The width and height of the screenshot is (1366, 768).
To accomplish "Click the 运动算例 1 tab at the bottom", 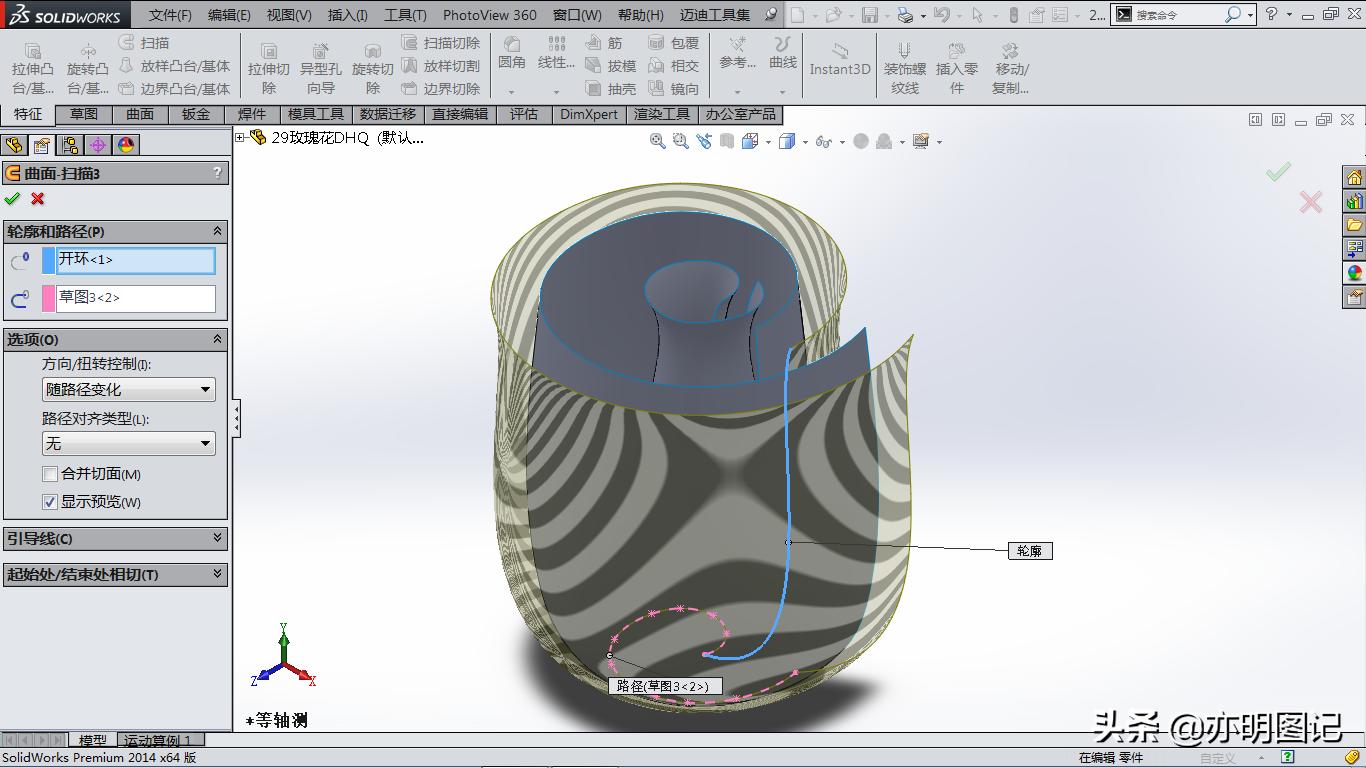I will [160, 740].
